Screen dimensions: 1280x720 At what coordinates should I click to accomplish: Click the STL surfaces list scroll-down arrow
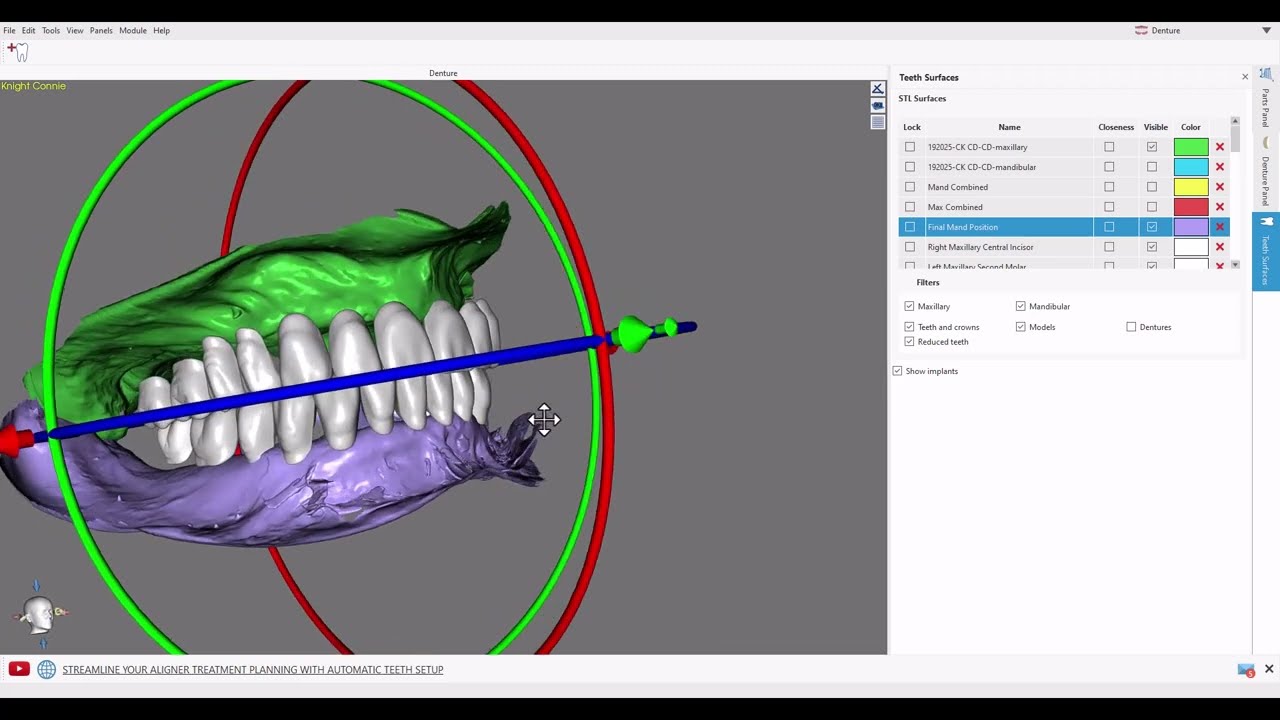(x=1235, y=265)
